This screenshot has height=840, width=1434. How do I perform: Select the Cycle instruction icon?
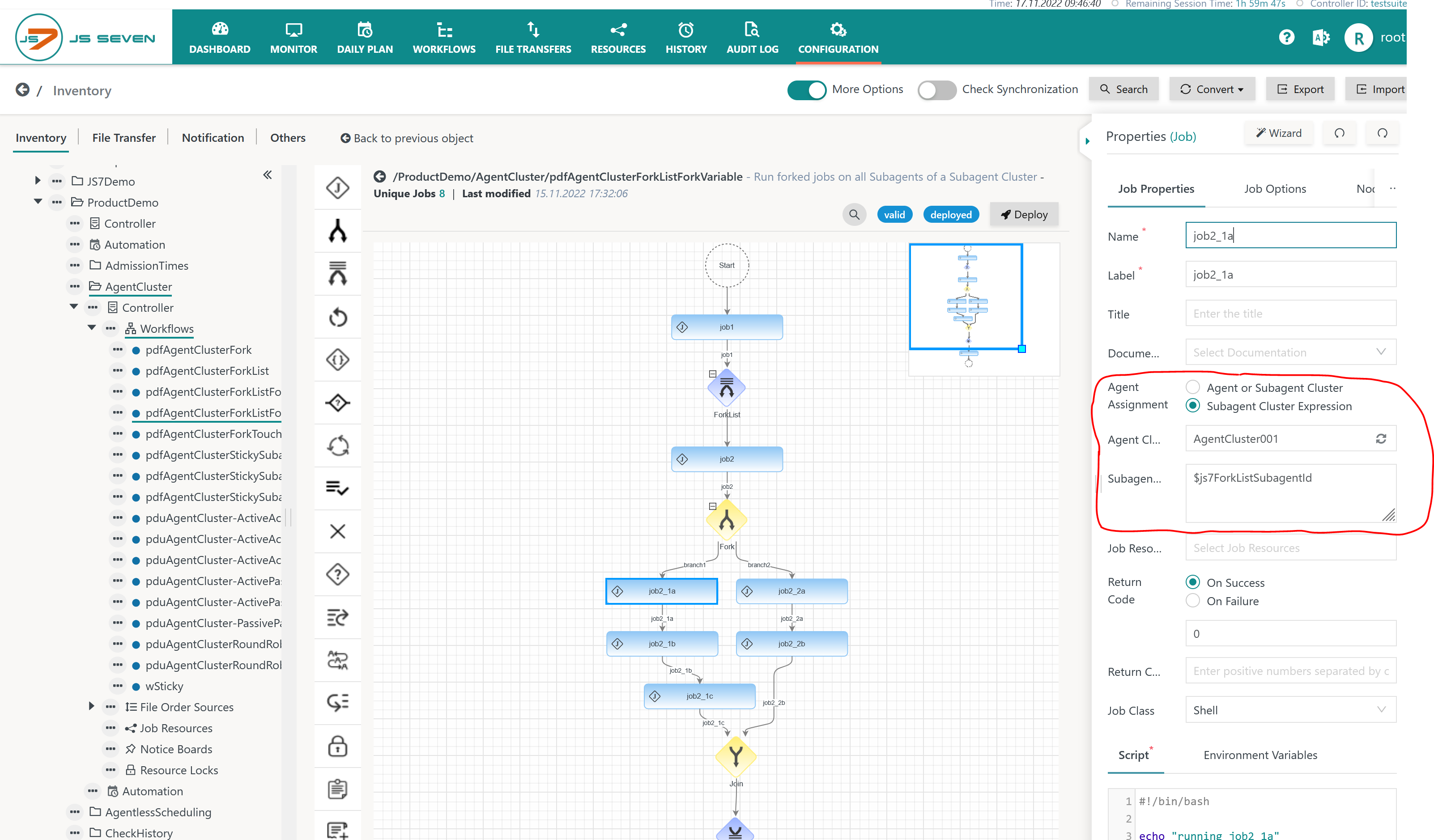[337, 445]
